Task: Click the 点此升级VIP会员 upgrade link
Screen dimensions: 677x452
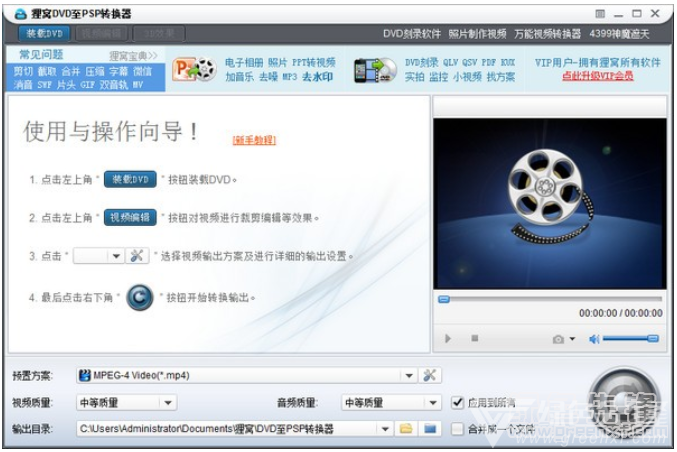Action: [x=598, y=76]
